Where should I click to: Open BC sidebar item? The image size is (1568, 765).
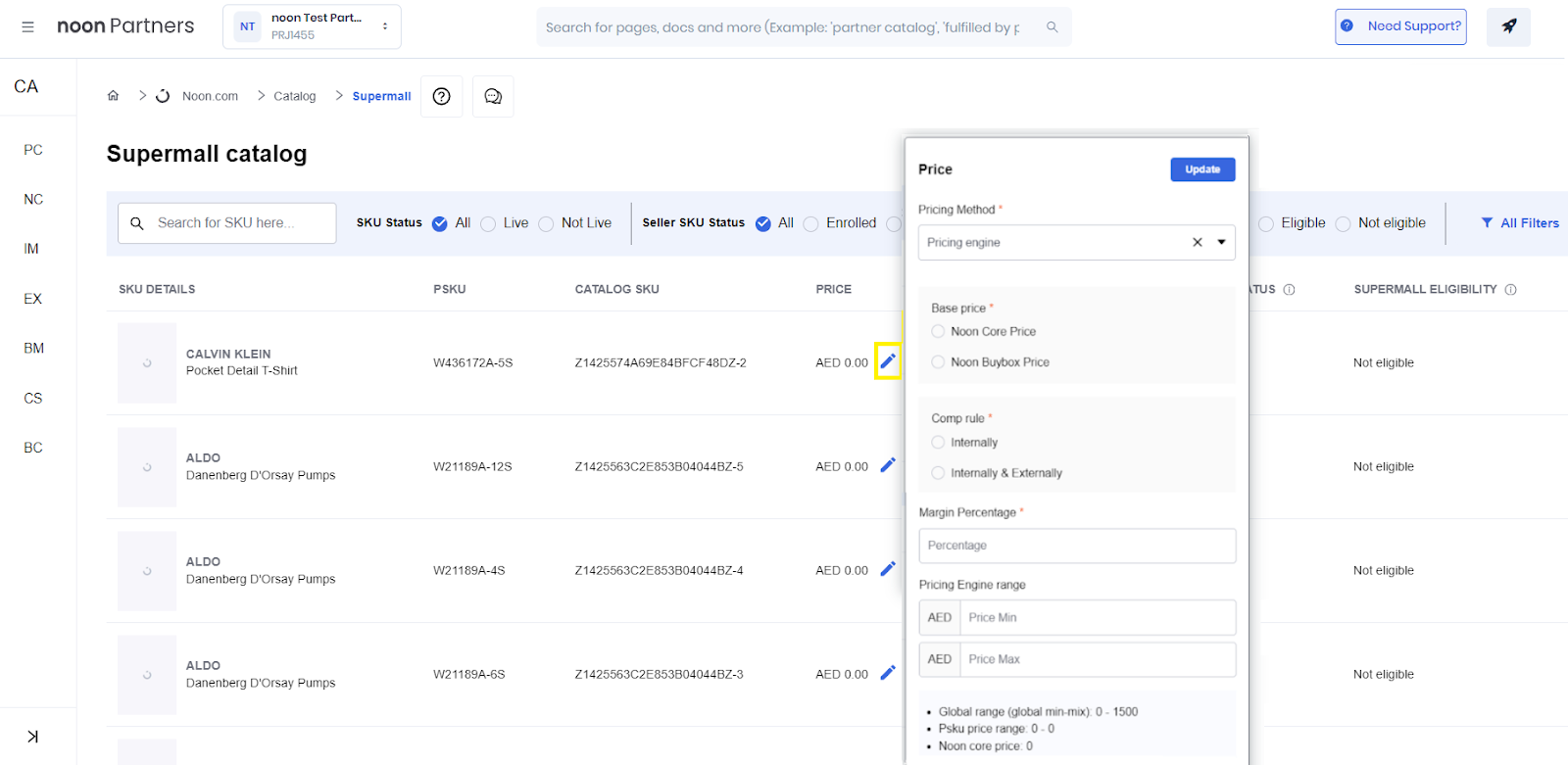[x=33, y=448]
